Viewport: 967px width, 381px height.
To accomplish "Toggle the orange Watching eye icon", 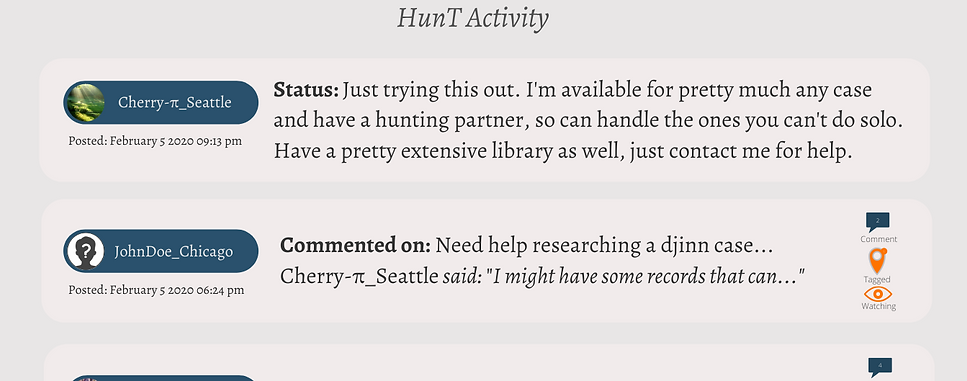I will click(x=878, y=293).
